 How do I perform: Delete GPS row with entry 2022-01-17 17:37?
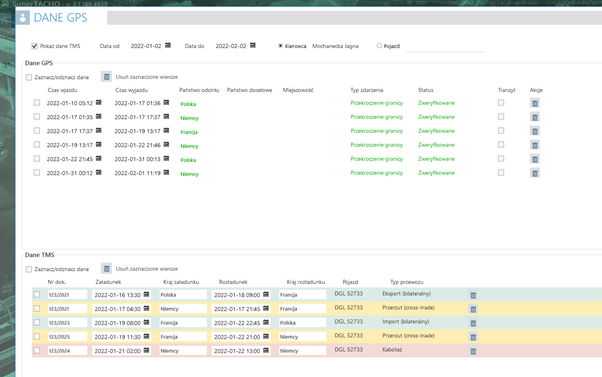pyautogui.click(x=534, y=131)
